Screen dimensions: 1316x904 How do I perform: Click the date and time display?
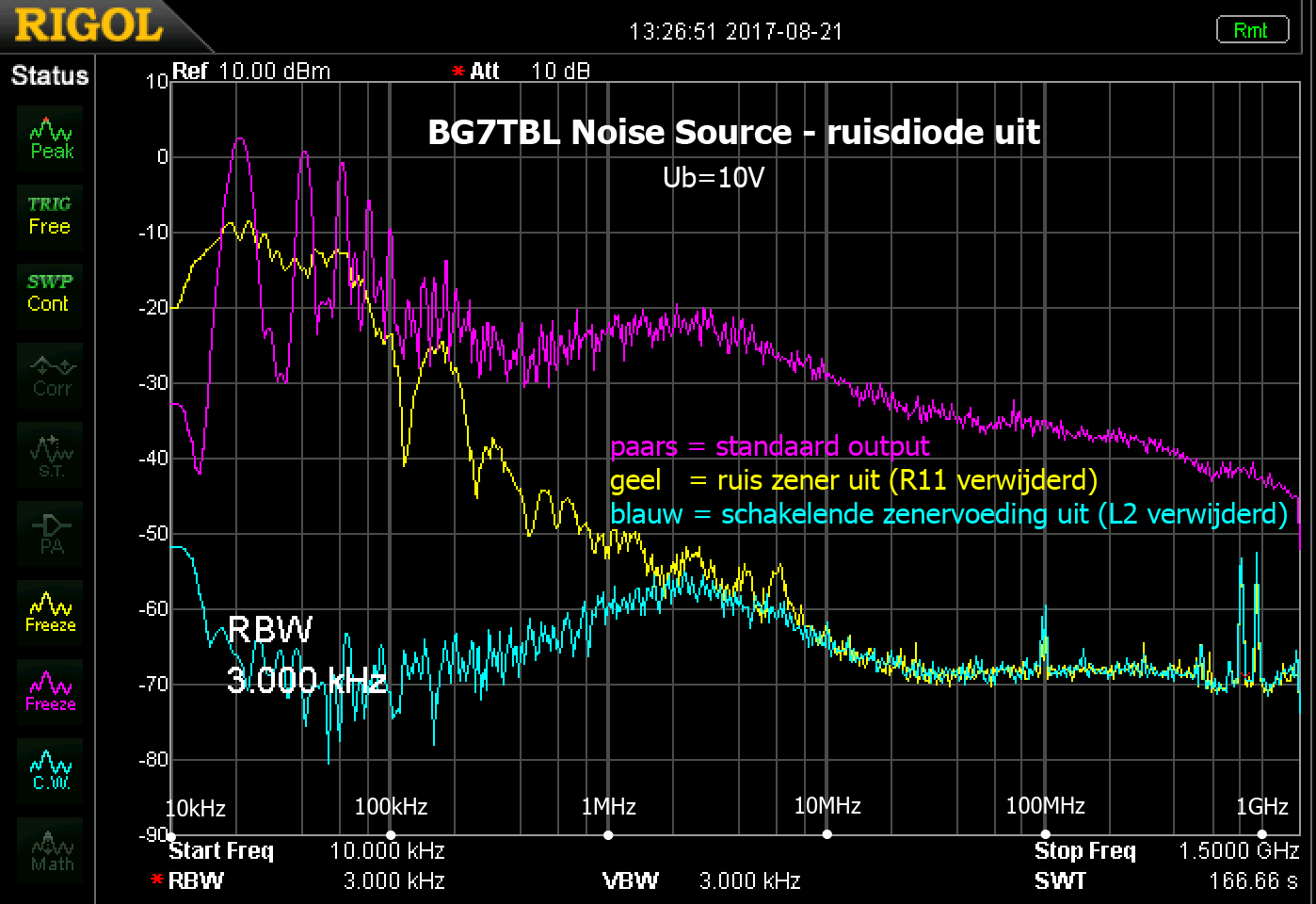point(735,31)
